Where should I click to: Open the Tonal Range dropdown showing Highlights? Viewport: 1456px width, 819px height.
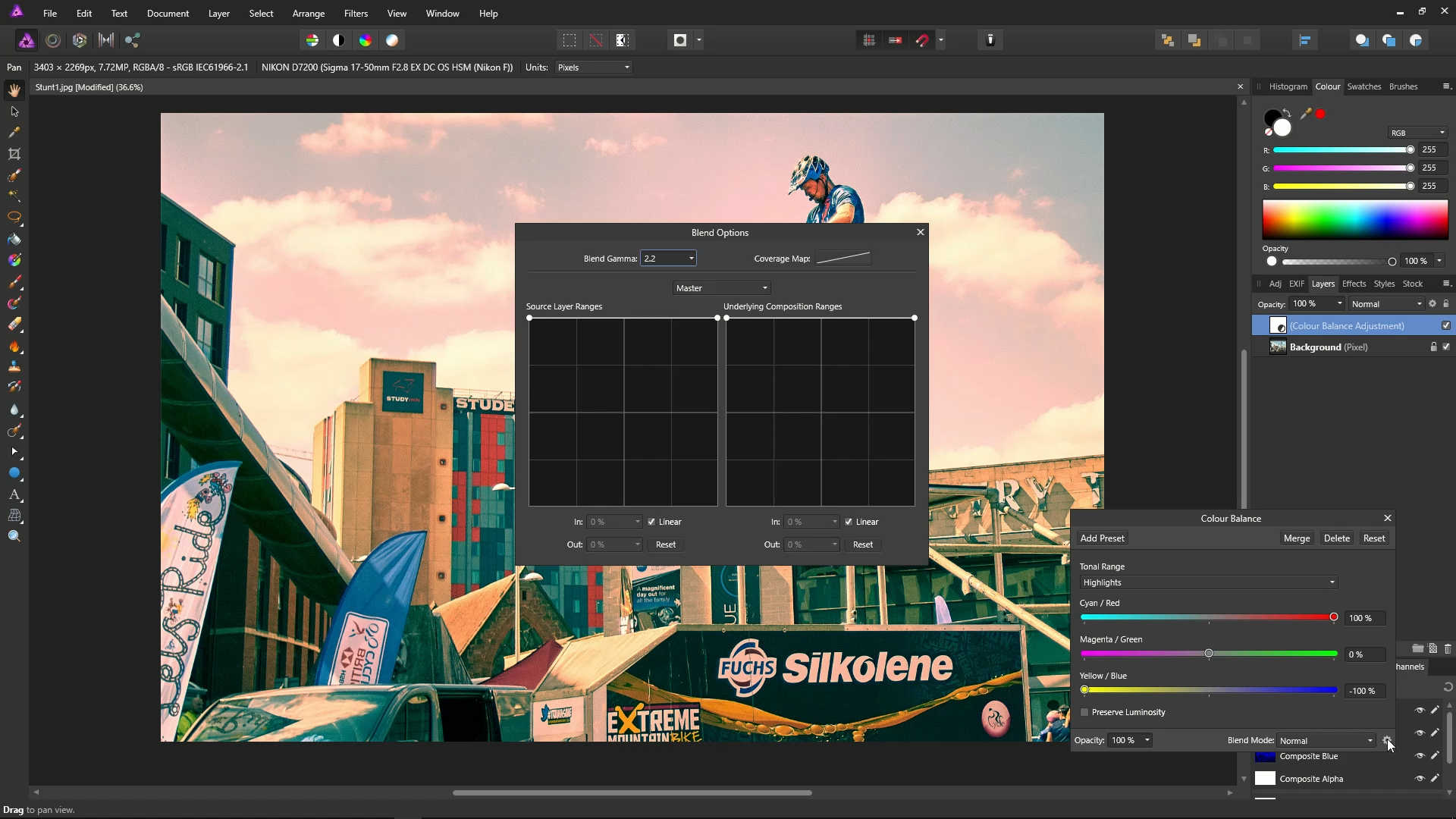click(x=1207, y=582)
